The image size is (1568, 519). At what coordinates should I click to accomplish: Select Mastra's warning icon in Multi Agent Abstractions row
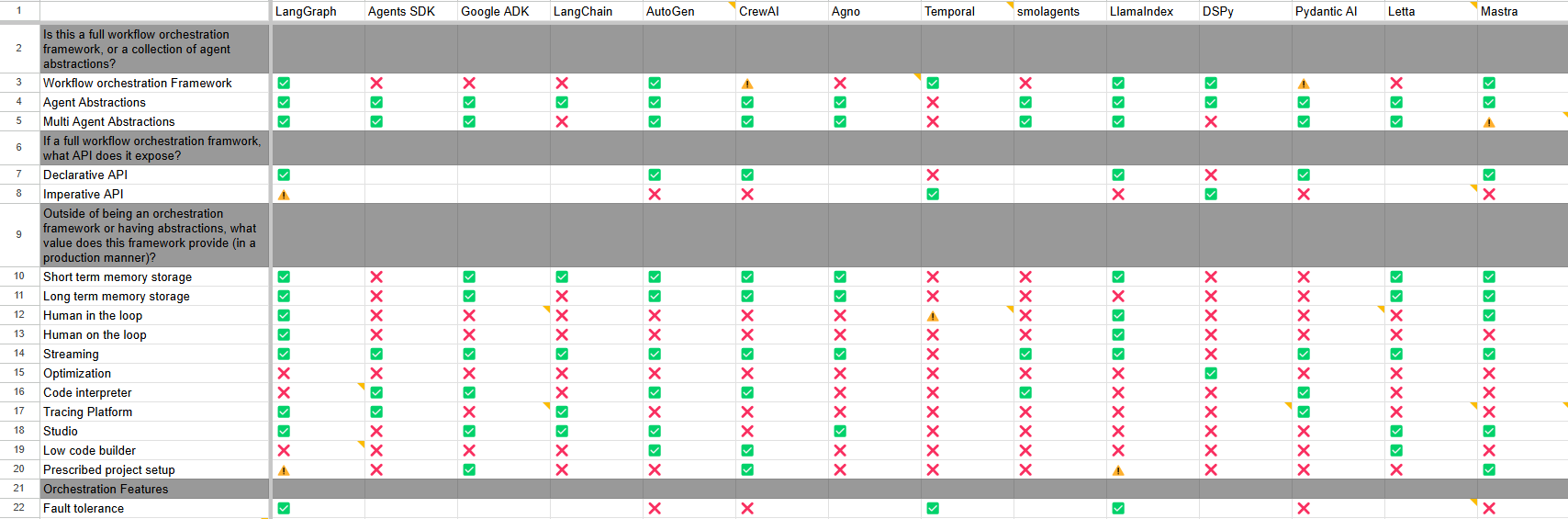click(1489, 122)
